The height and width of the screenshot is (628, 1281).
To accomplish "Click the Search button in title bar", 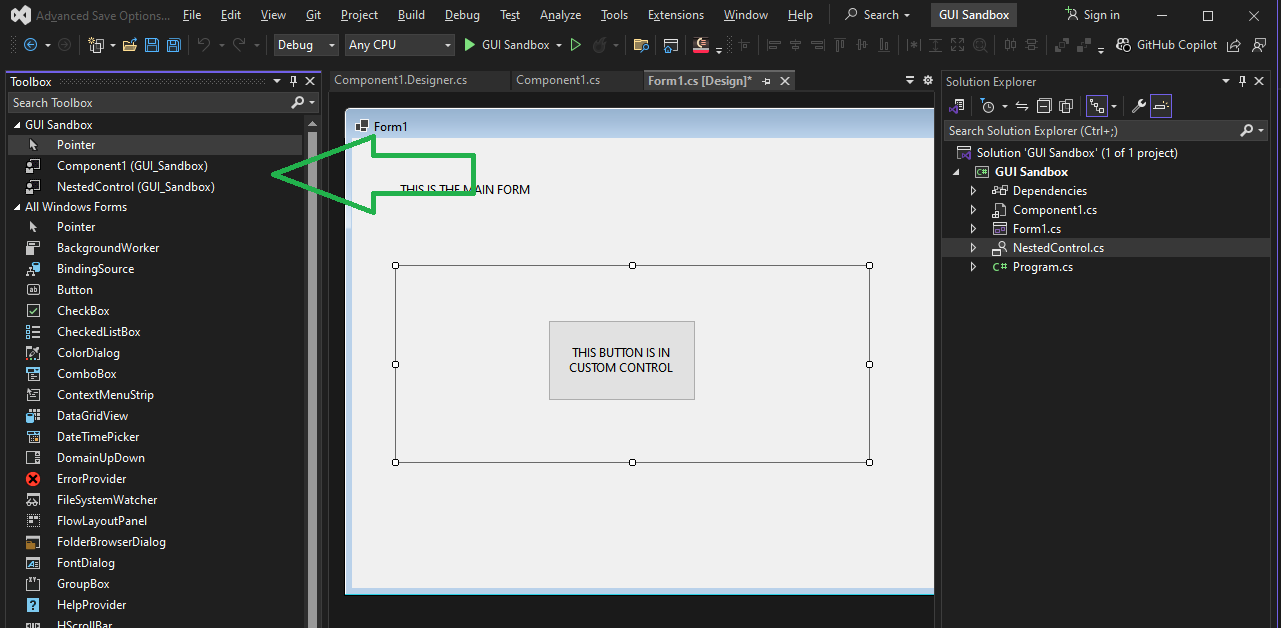I will point(878,15).
